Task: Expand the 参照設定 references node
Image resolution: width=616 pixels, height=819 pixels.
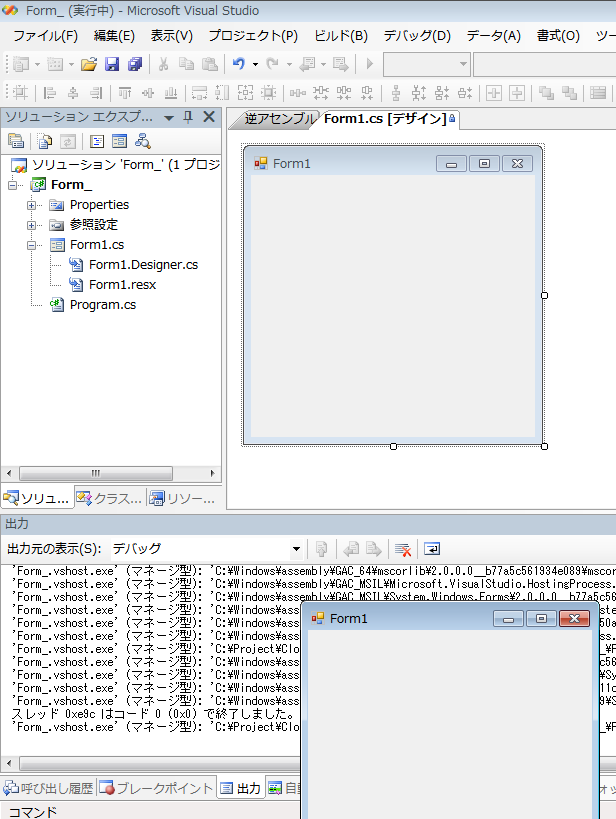Action: tap(31, 225)
